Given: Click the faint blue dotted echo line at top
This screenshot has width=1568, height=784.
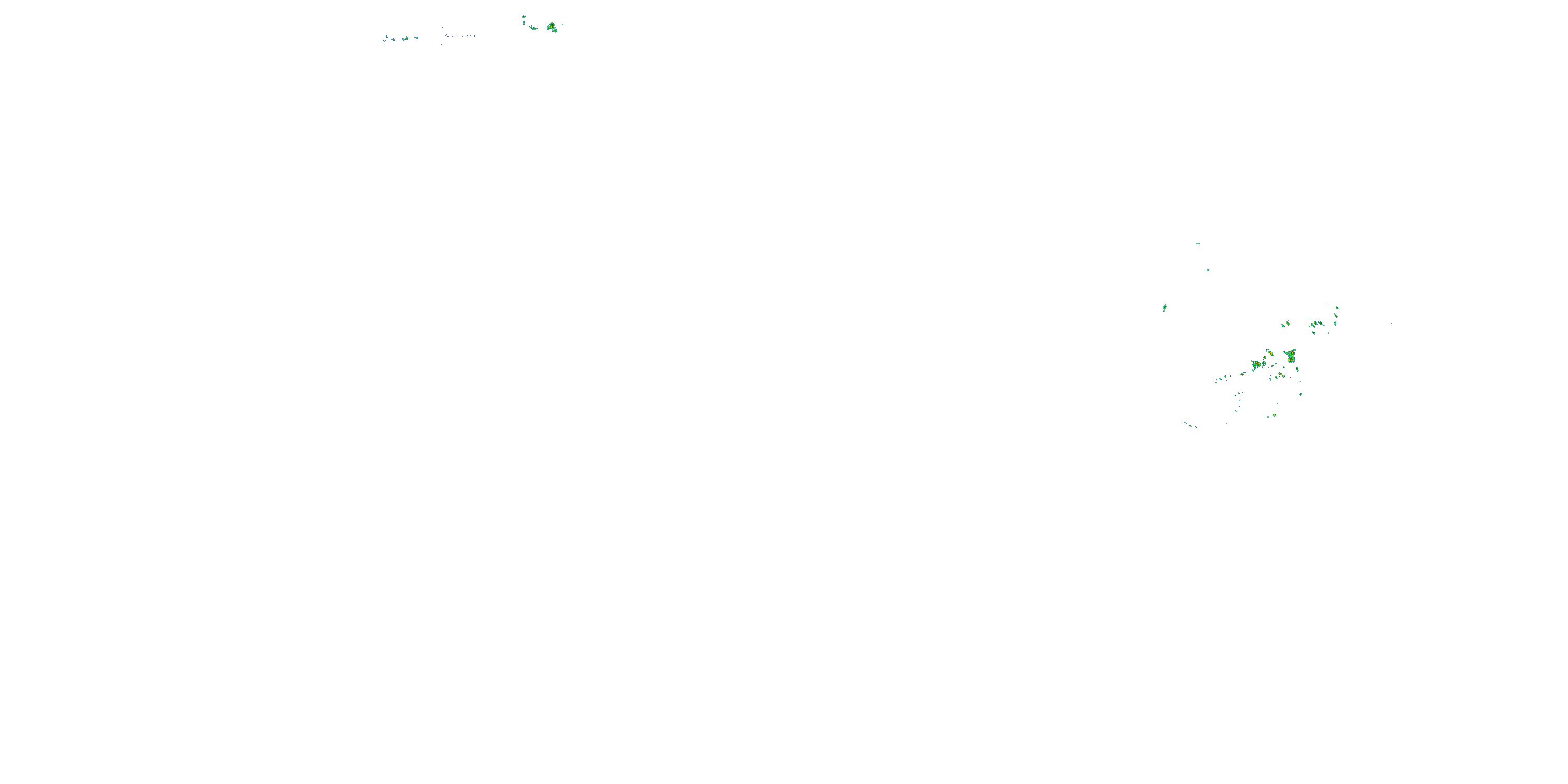Looking at the screenshot, I should [x=459, y=36].
